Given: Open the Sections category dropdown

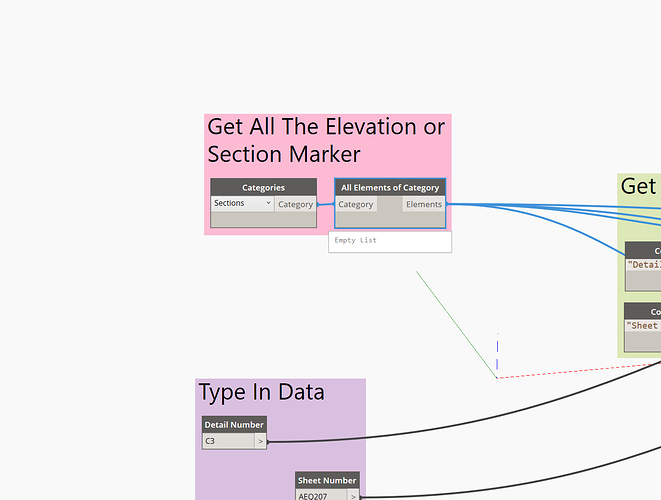Looking at the screenshot, I should [x=242, y=204].
